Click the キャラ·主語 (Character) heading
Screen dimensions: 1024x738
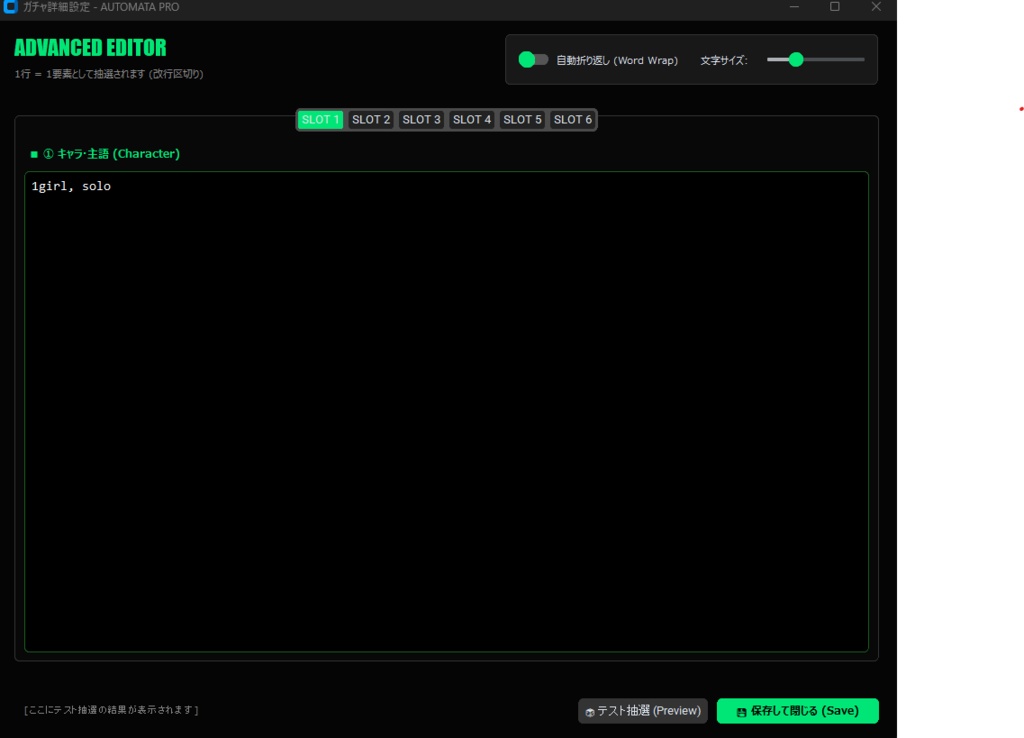[111, 154]
